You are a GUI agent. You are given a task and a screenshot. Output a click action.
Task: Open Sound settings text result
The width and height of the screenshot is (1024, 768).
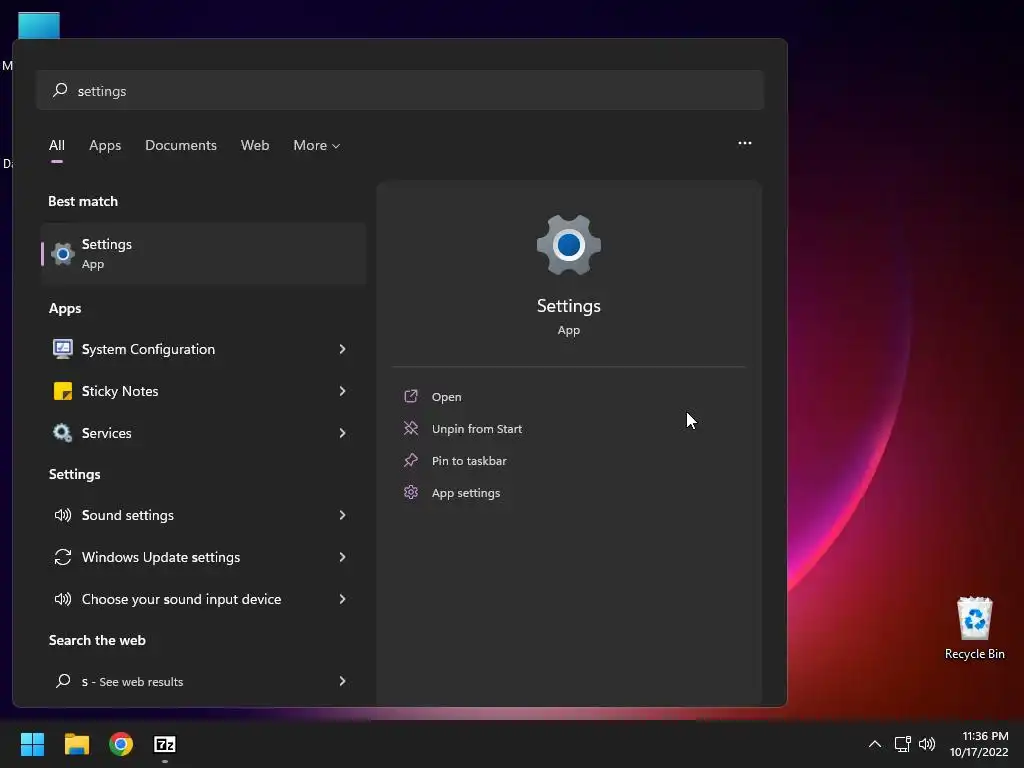[127, 515]
